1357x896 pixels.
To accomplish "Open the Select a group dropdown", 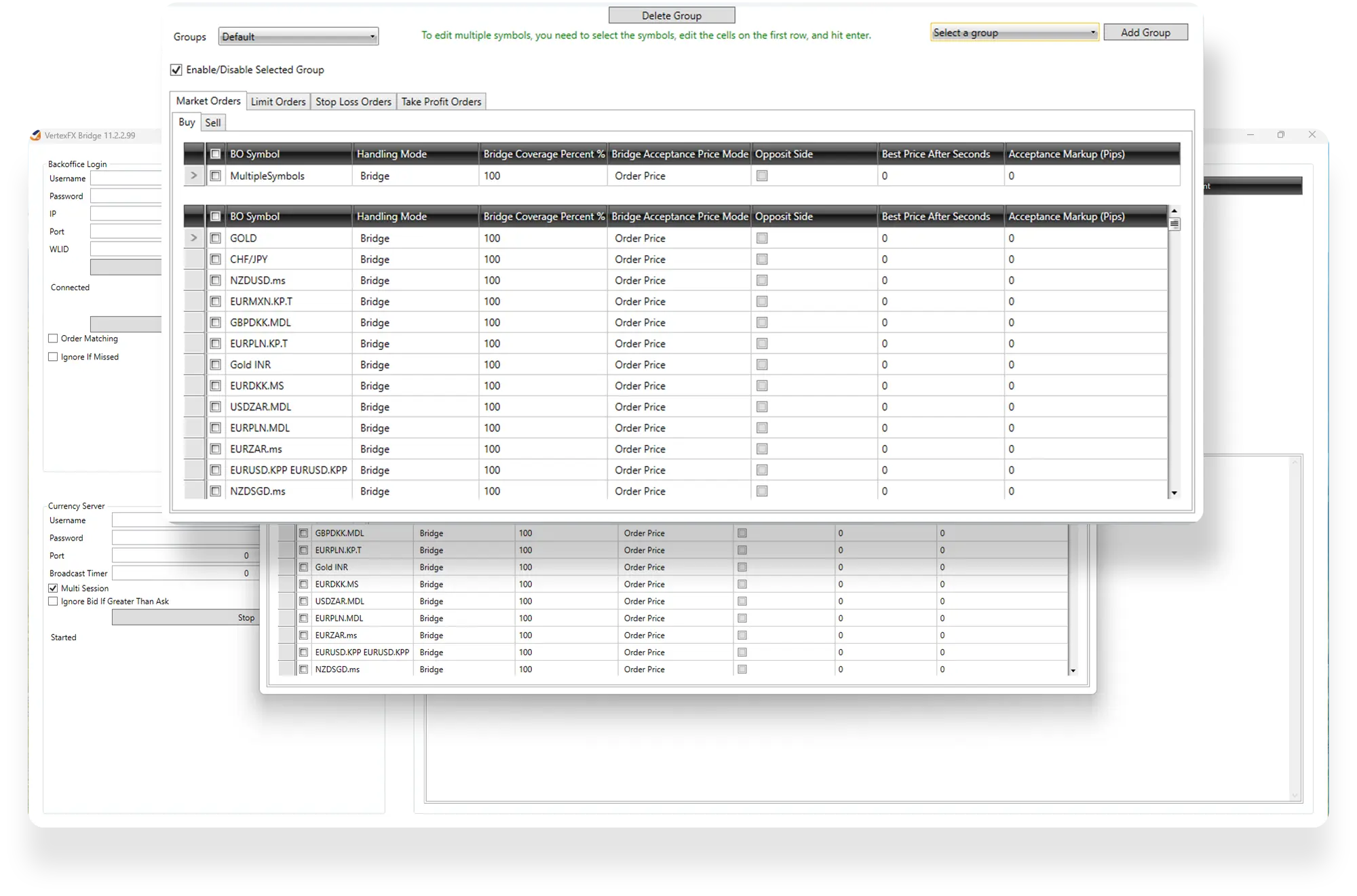I will click(1014, 33).
